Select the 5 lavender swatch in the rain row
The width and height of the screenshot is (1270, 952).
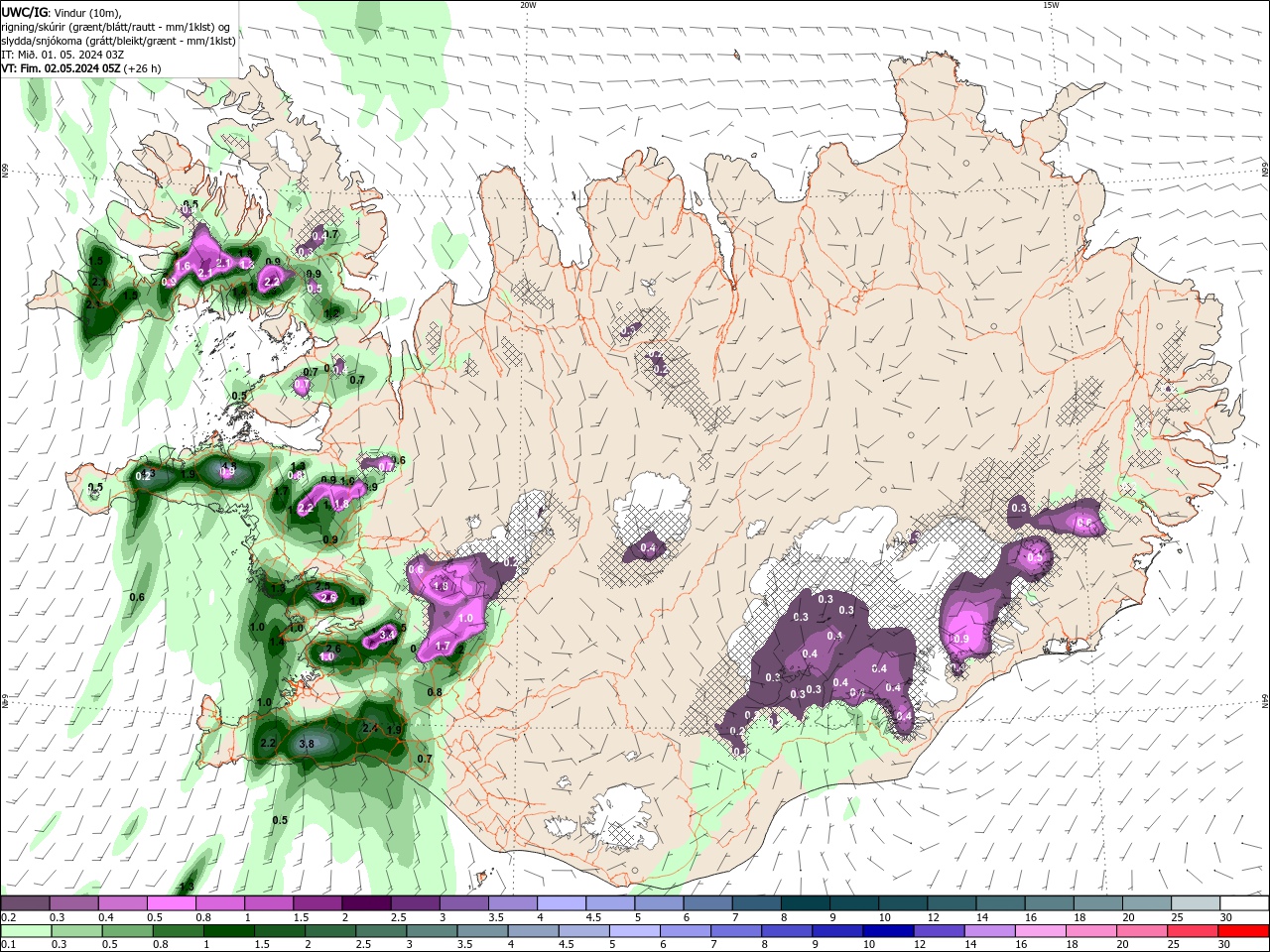(637, 931)
